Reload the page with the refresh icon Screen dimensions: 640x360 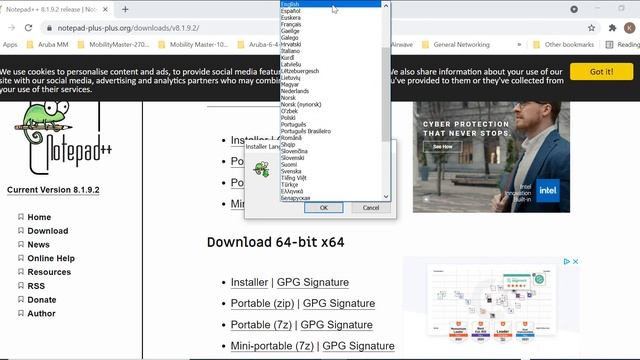point(28,28)
